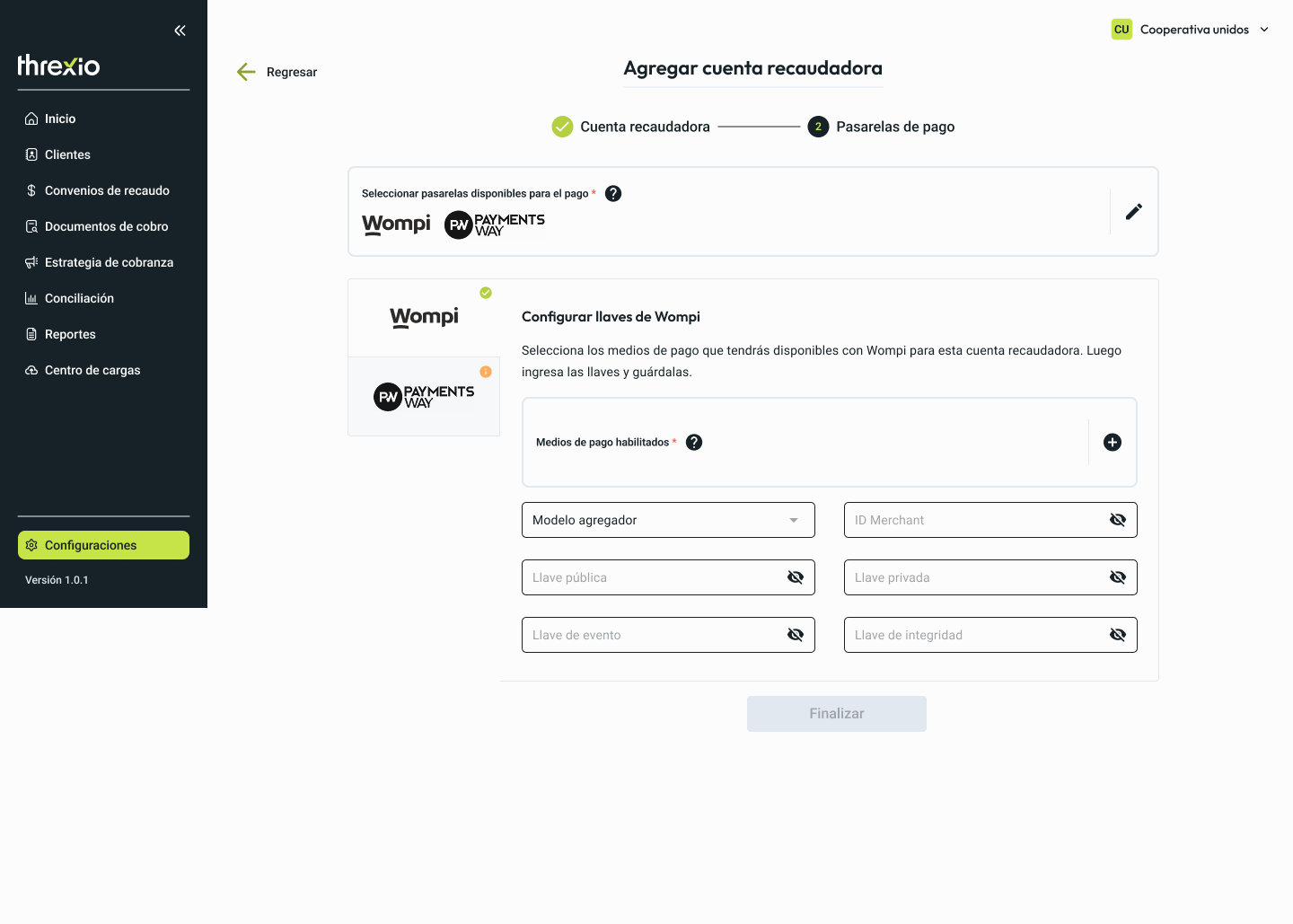This screenshot has width=1293, height=924.
Task: Click the CU account avatar
Action: (x=1121, y=30)
